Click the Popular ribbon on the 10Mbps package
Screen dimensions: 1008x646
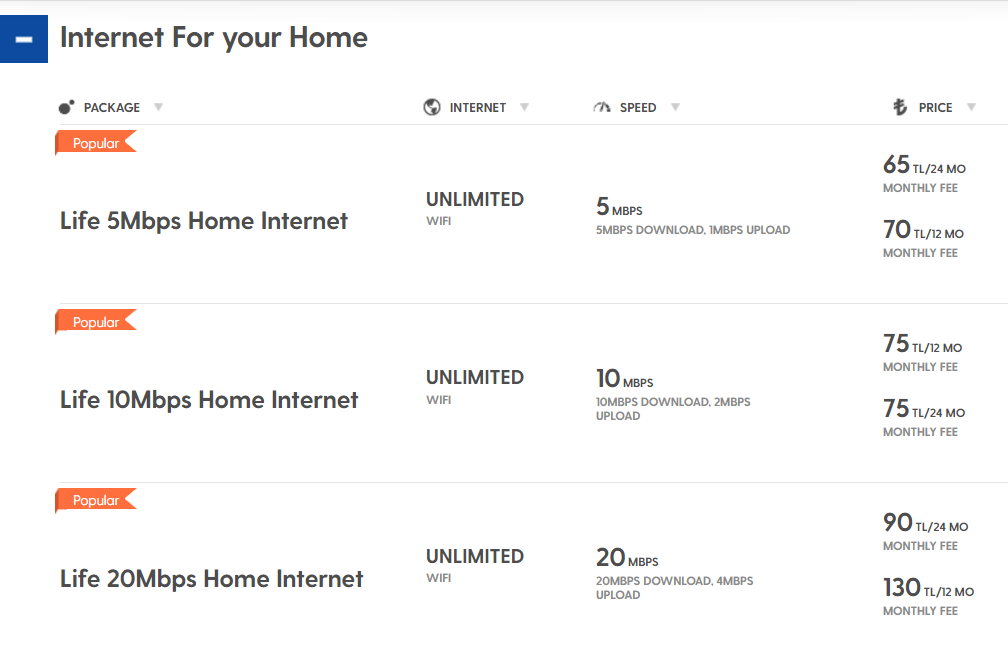tap(96, 321)
